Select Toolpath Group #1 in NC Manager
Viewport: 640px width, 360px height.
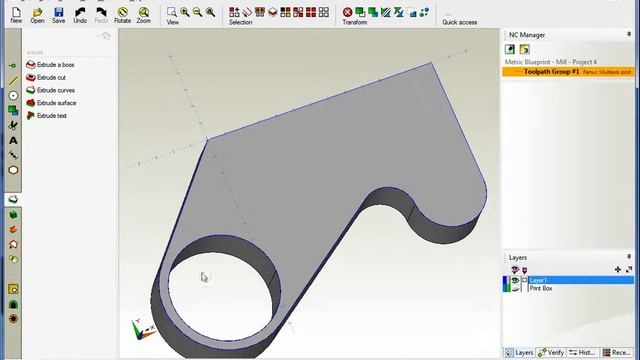[x=568, y=71]
